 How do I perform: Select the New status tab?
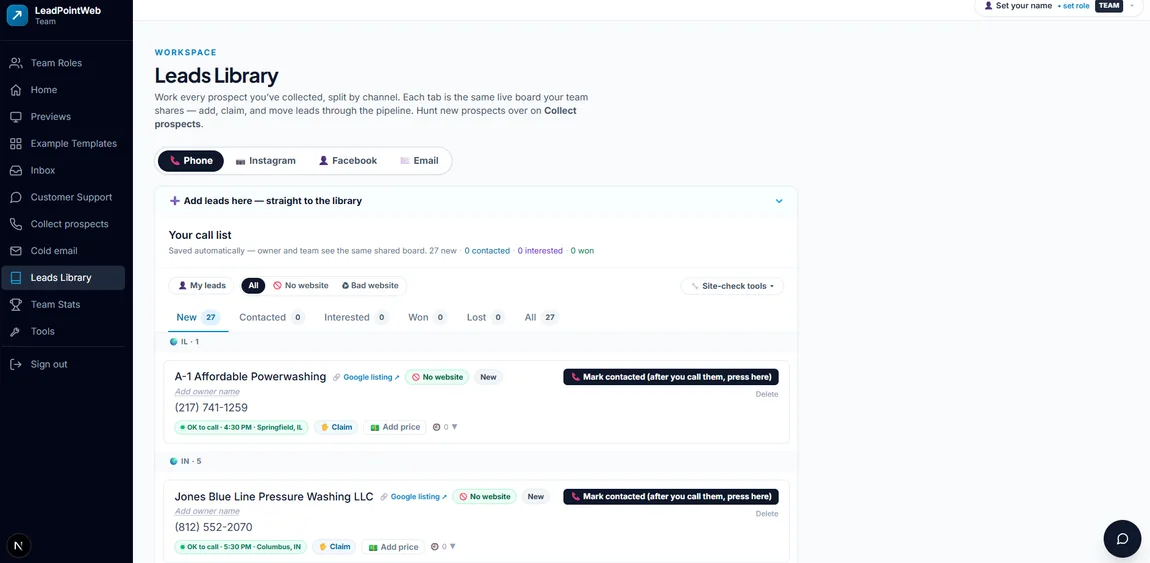coord(198,317)
